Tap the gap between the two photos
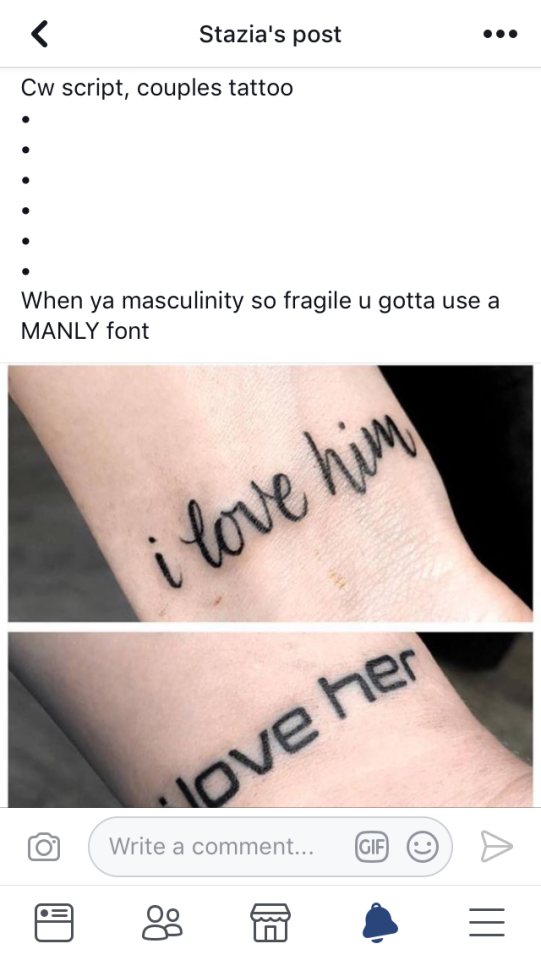This screenshot has width=541, height=960. tap(270, 627)
